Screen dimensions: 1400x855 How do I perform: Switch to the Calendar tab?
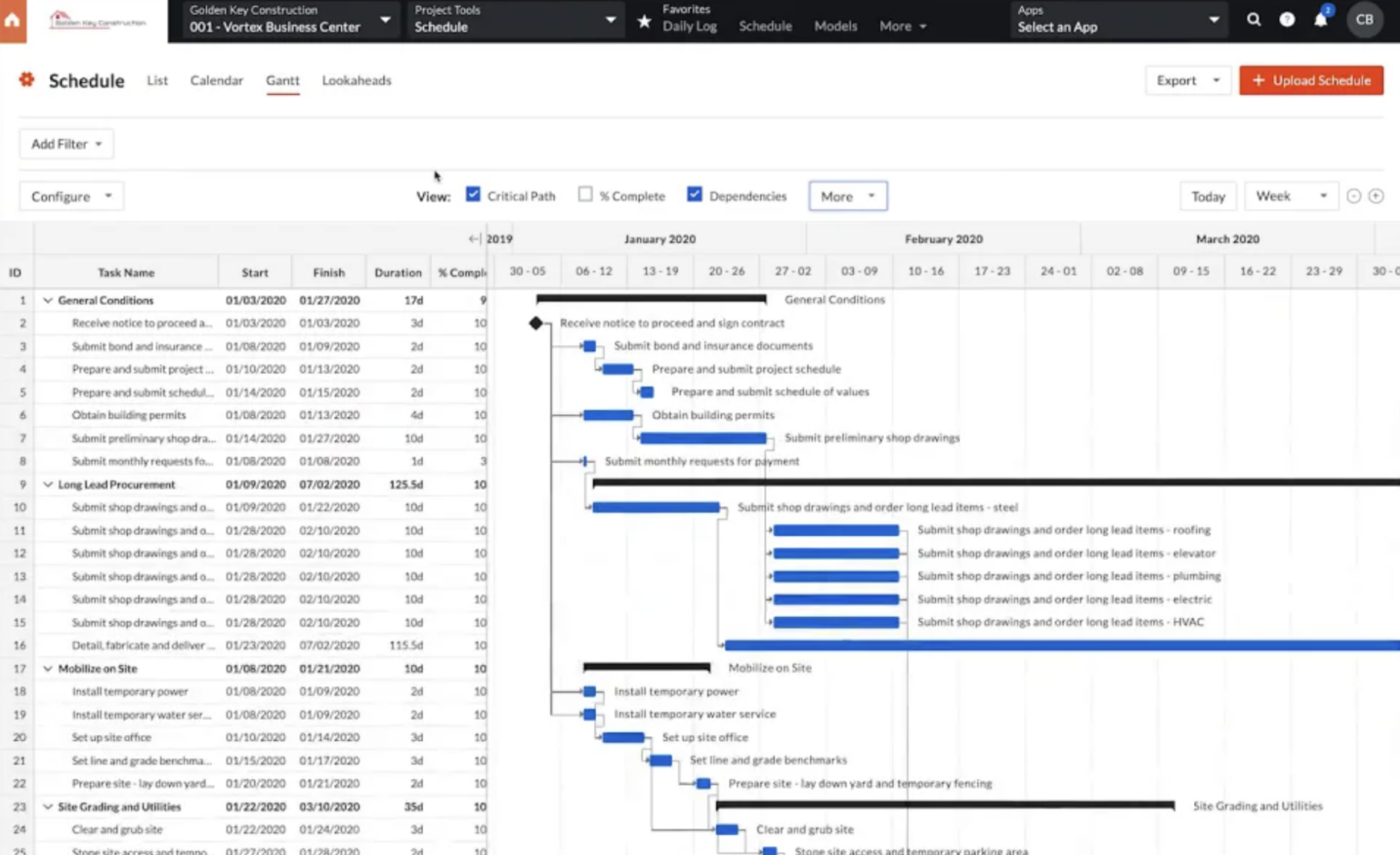pyautogui.click(x=217, y=80)
